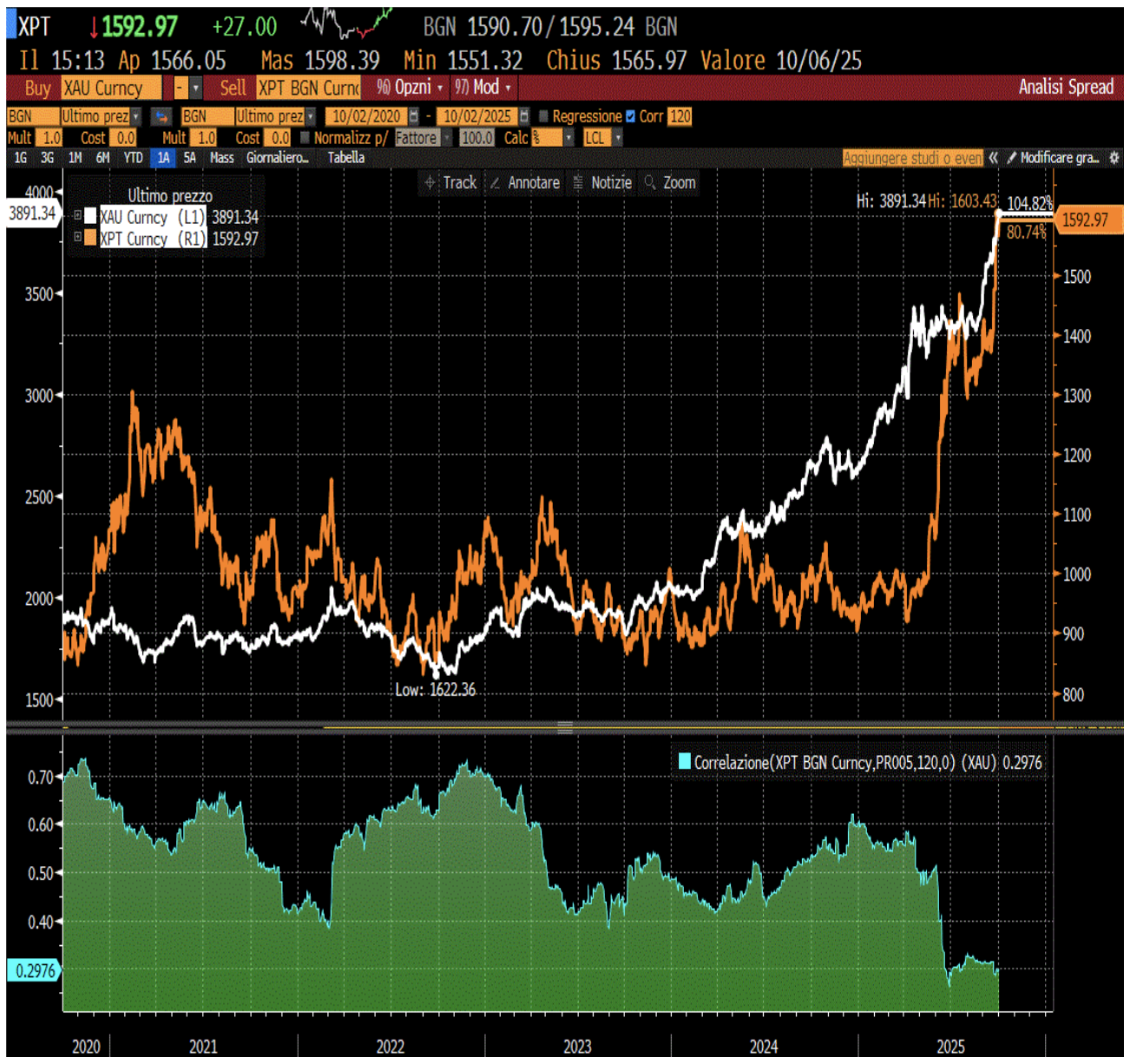Click the swap securities arrows icon
1130x1064 pixels.
point(161,116)
